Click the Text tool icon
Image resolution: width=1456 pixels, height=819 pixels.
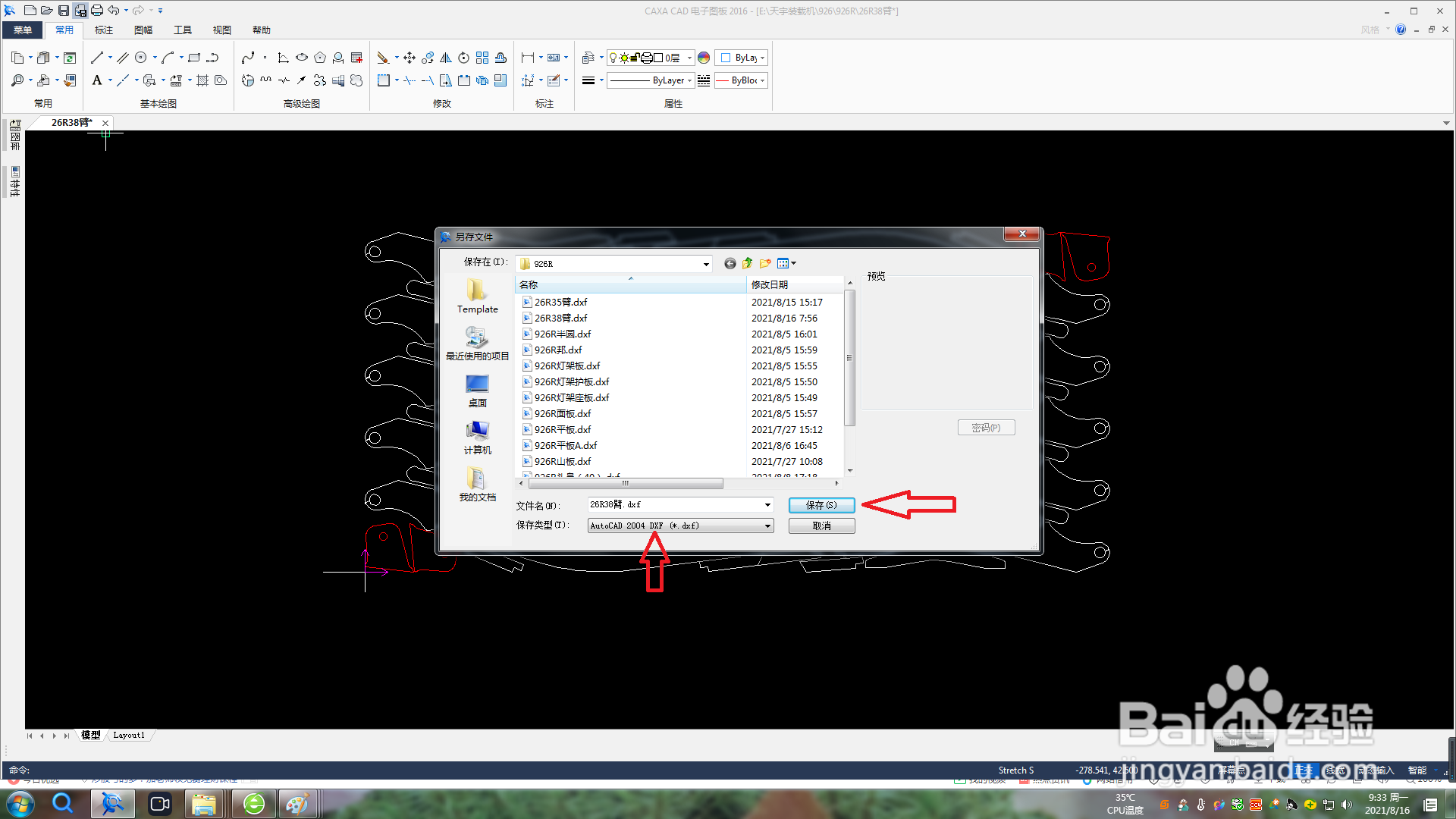pyautogui.click(x=97, y=80)
